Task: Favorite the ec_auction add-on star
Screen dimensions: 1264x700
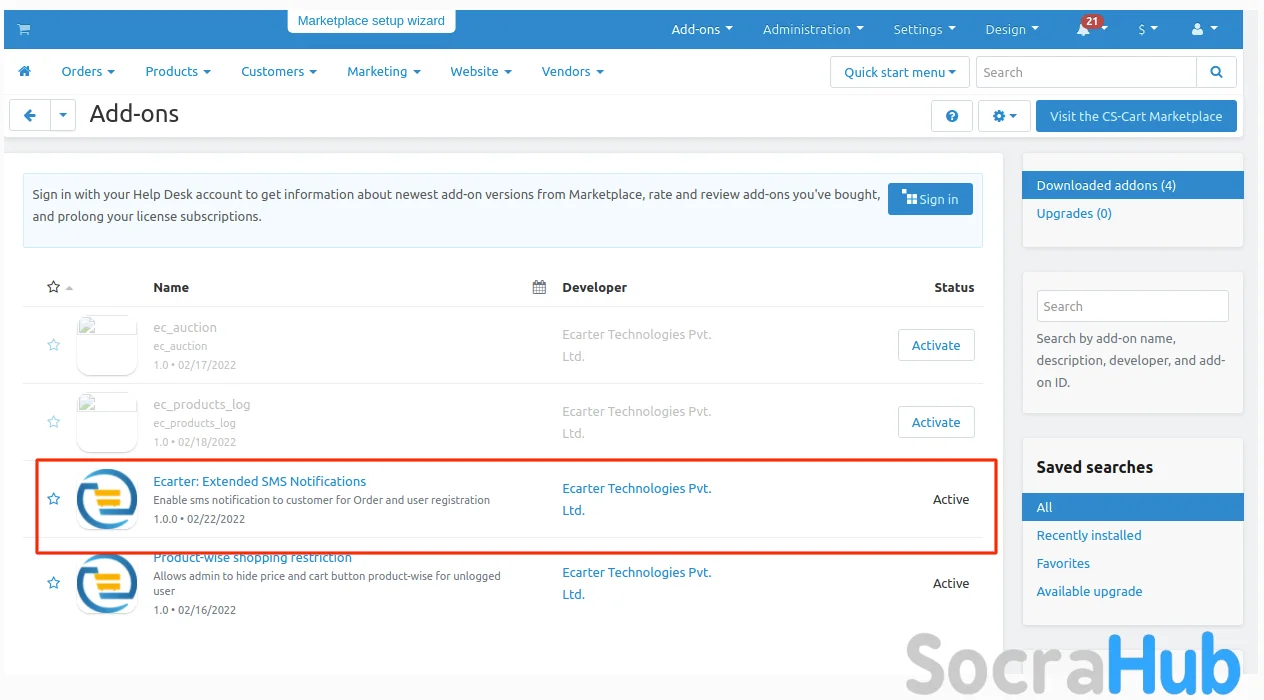Action: [x=54, y=346]
